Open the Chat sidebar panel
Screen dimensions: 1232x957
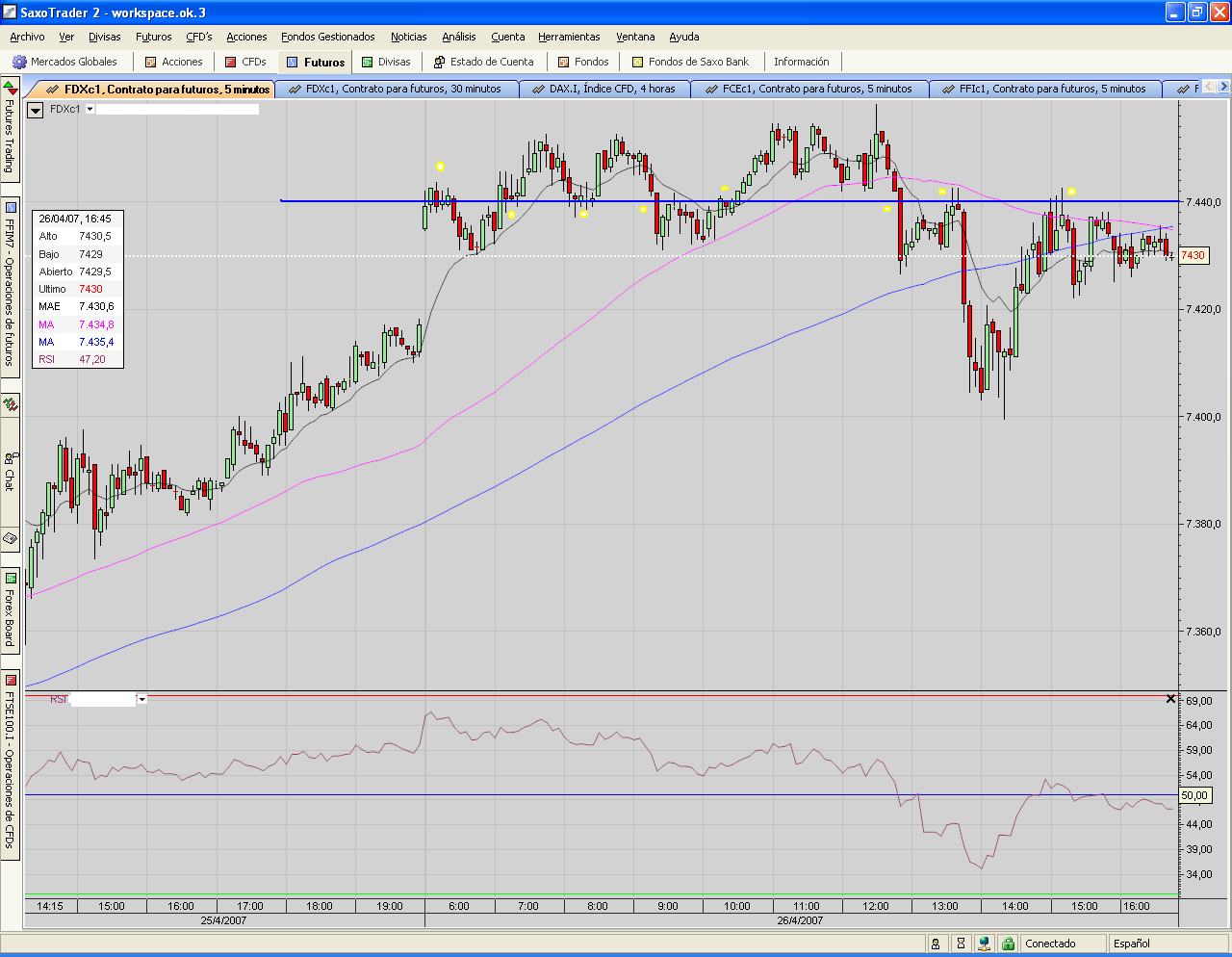[x=10, y=472]
